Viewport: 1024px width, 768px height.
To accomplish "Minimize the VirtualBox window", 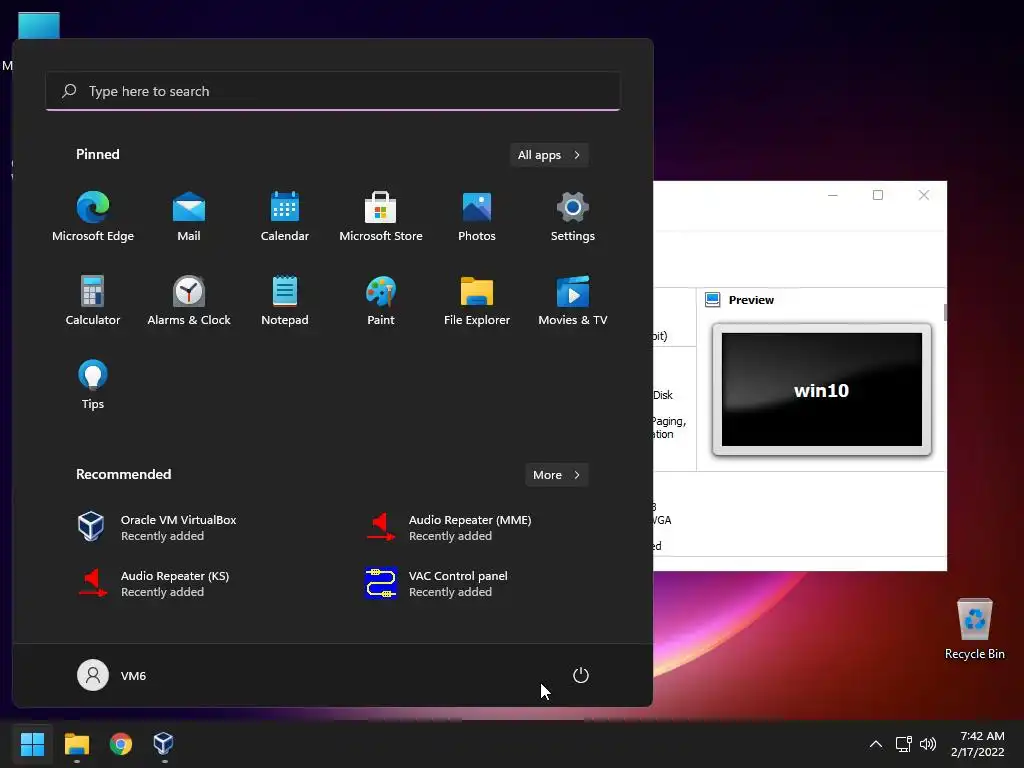I will (833, 195).
